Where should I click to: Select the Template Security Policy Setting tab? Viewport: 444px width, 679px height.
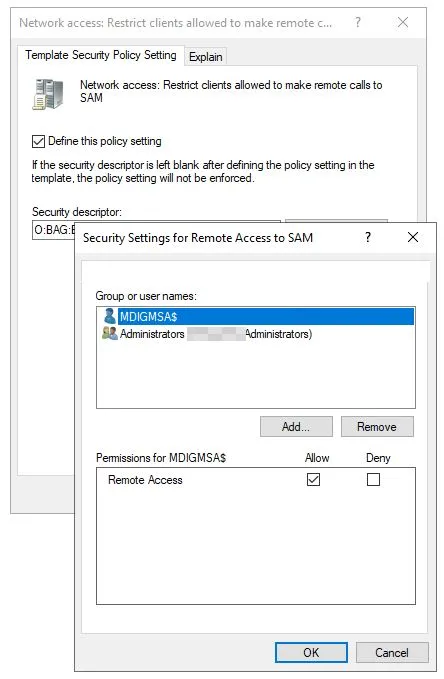click(101, 55)
